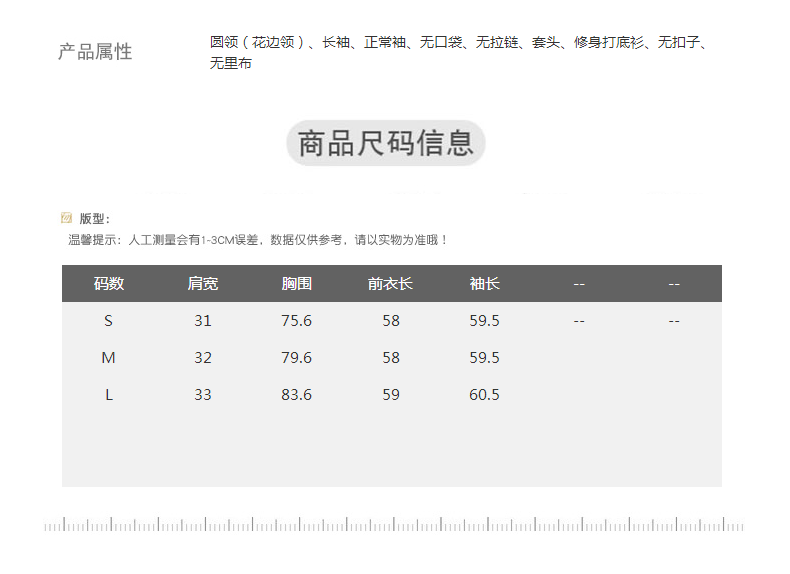The width and height of the screenshot is (790, 574).
Task: Select the 60.5 sleeve length value
Action: point(485,395)
